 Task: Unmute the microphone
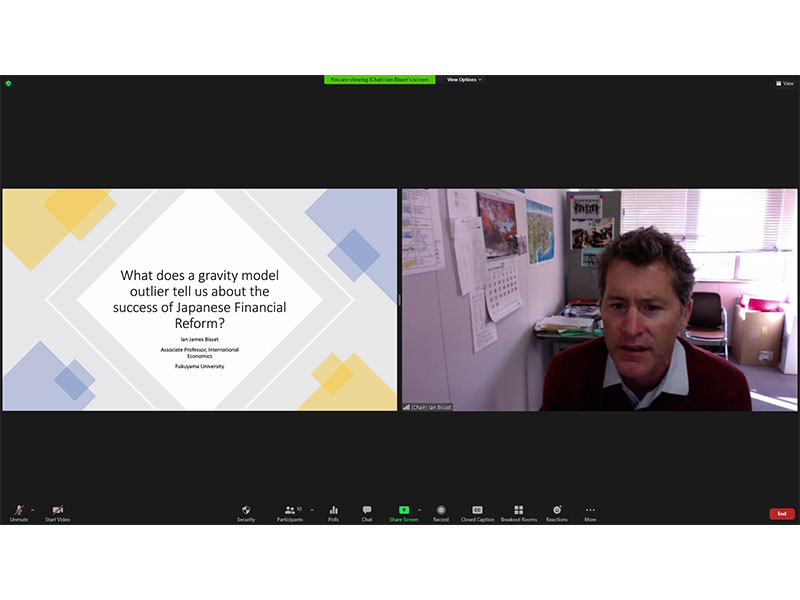(18, 512)
